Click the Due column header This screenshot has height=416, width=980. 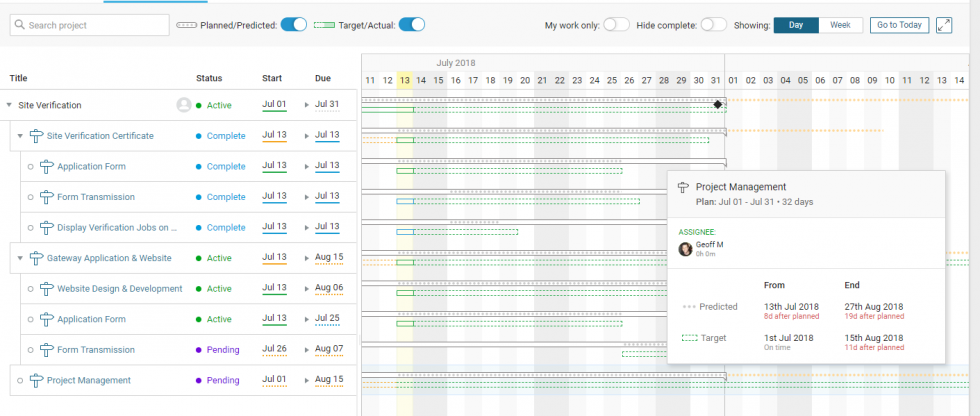(x=323, y=78)
